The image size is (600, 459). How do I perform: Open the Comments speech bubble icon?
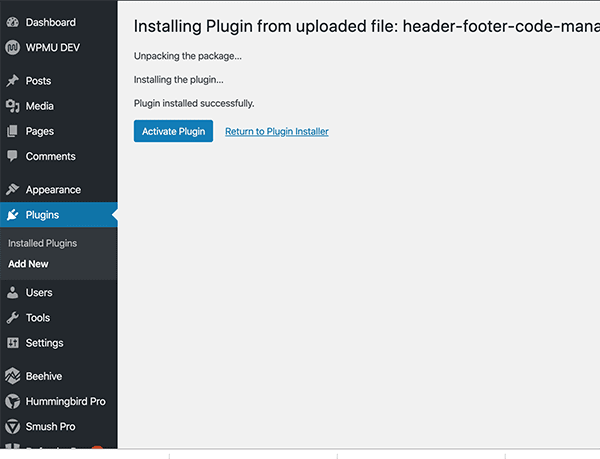[12, 156]
